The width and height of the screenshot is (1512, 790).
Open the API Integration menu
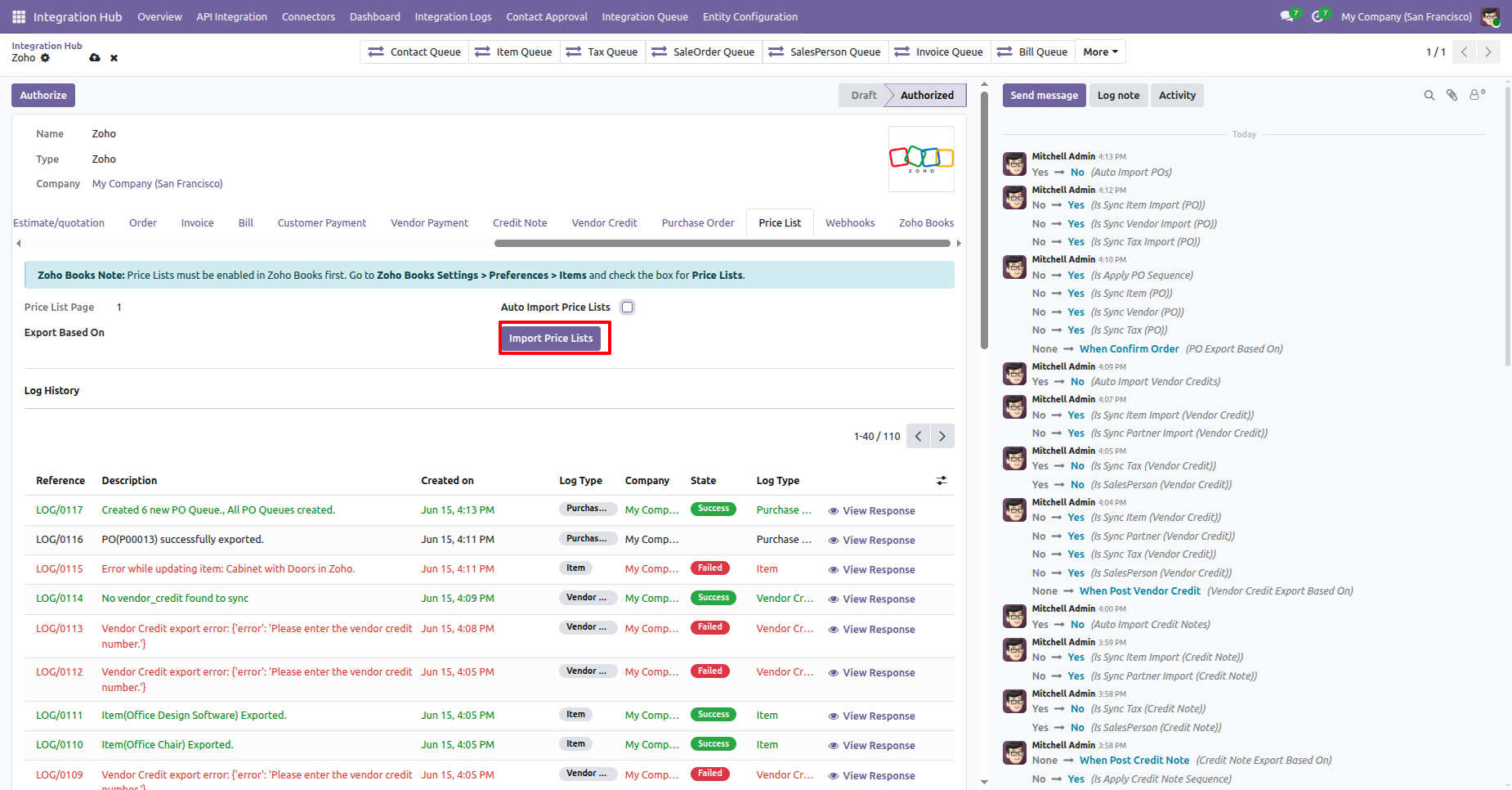pyautogui.click(x=231, y=16)
